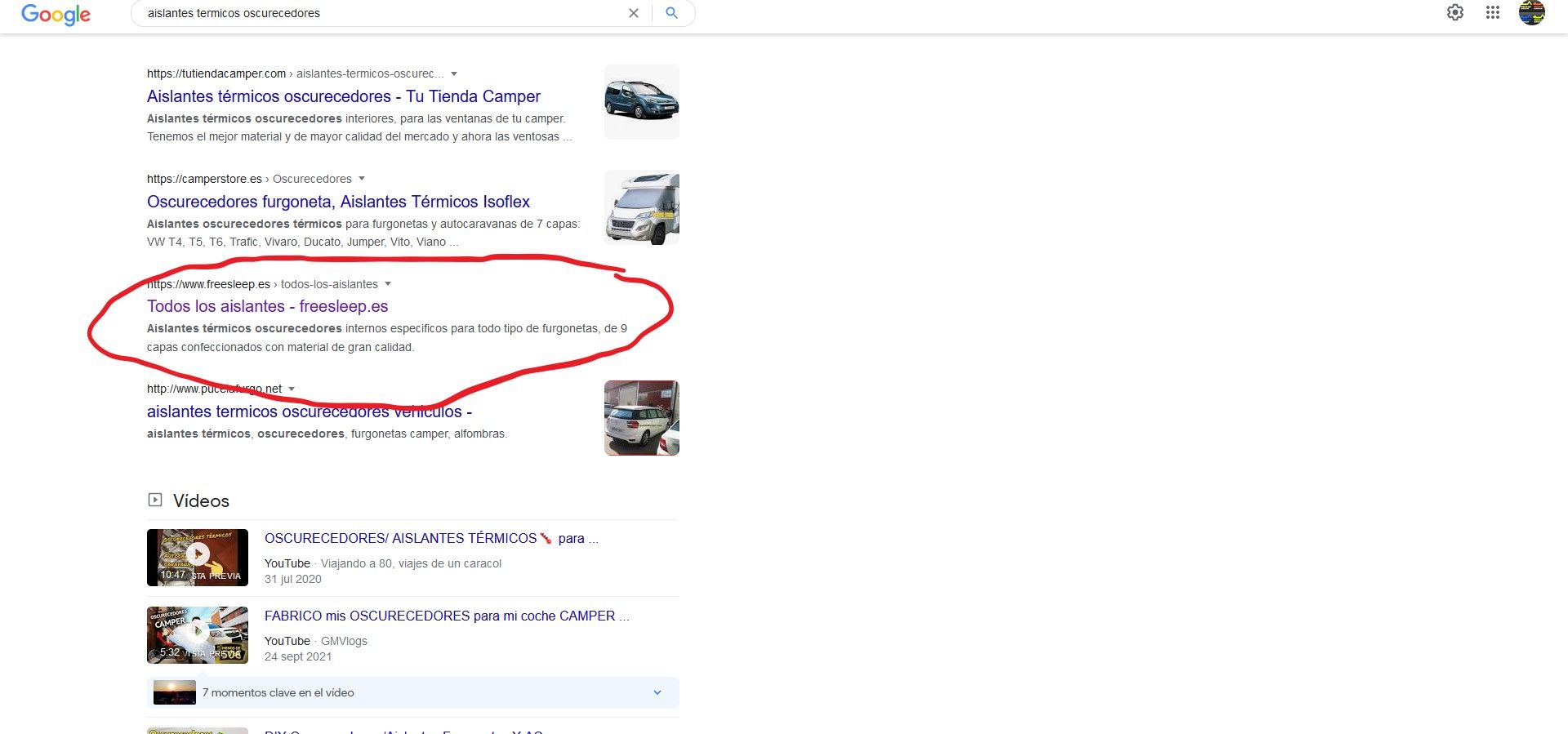
Task: Click the https://camperstore.es URL text
Action: [x=204, y=179]
